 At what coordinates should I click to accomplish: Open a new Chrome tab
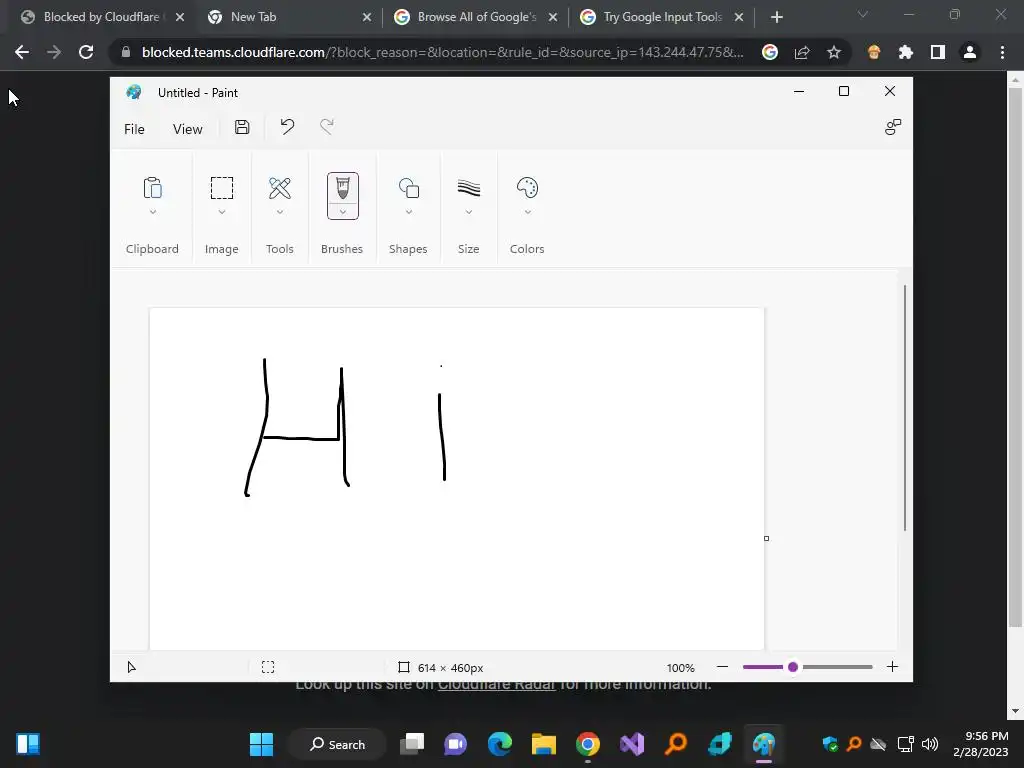pyautogui.click(x=776, y=17)
